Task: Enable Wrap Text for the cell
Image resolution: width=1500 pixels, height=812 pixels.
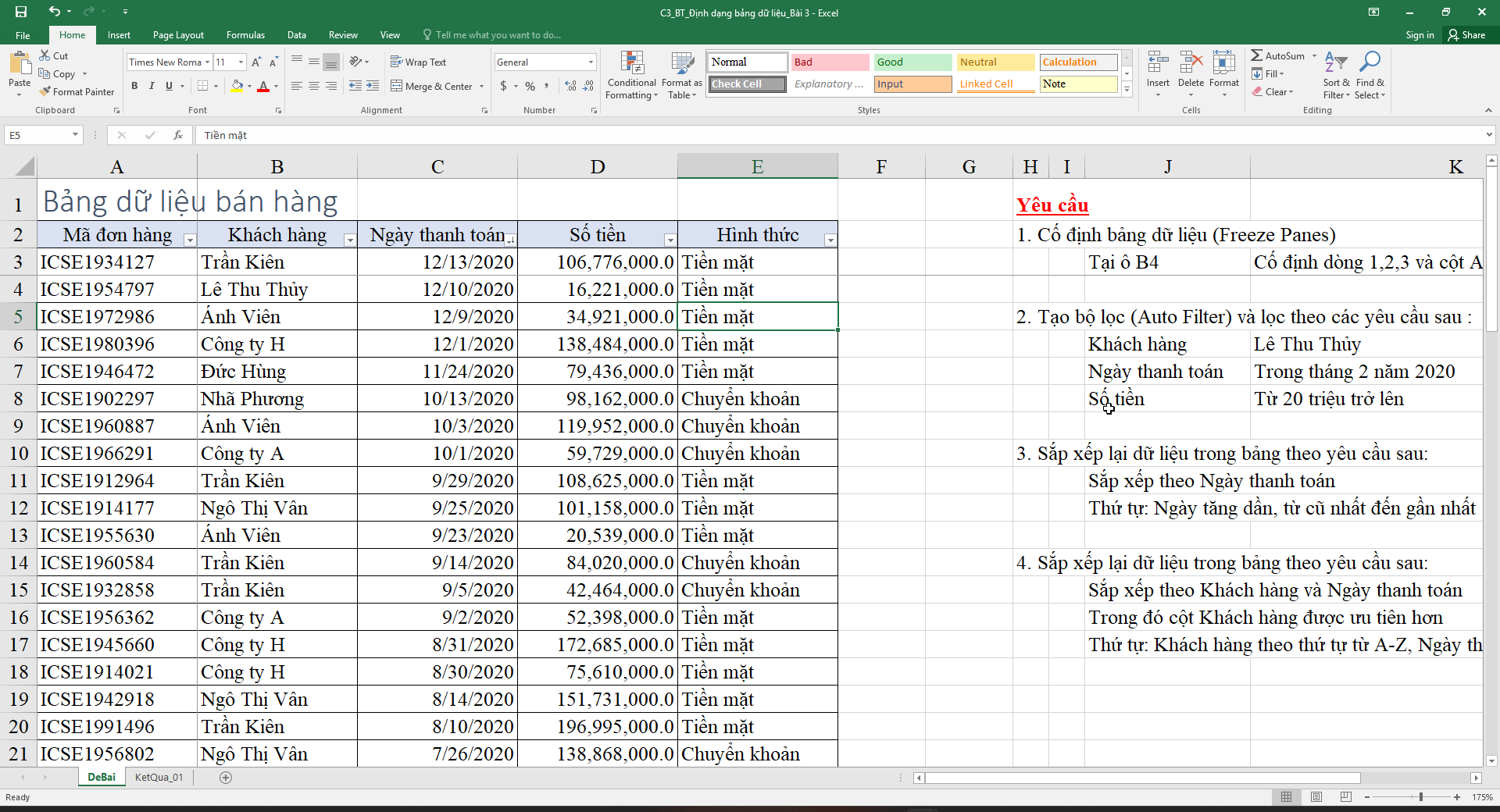Action: (418, 62)
